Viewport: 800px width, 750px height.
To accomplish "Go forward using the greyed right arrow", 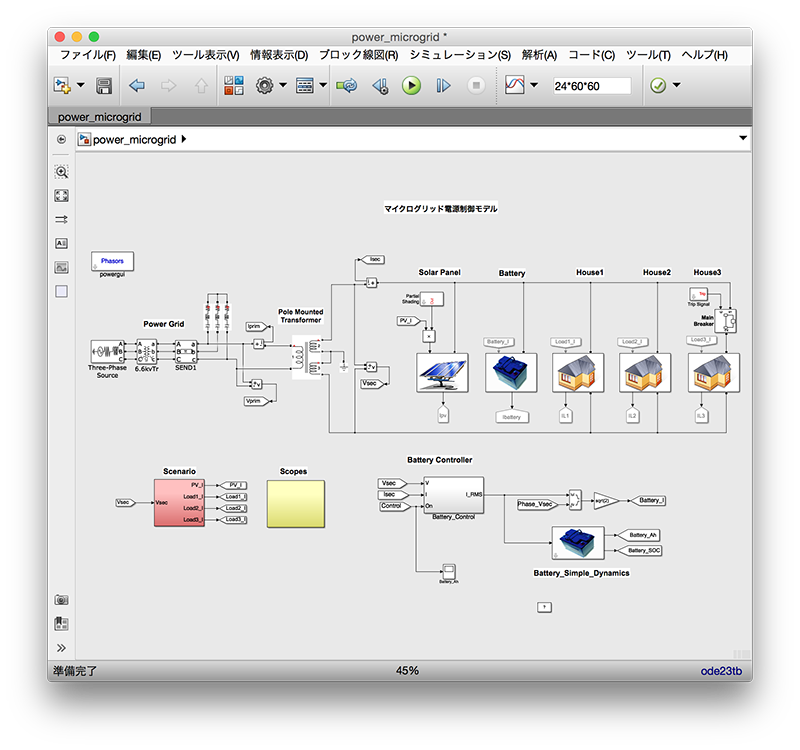I will pos(168,85).
